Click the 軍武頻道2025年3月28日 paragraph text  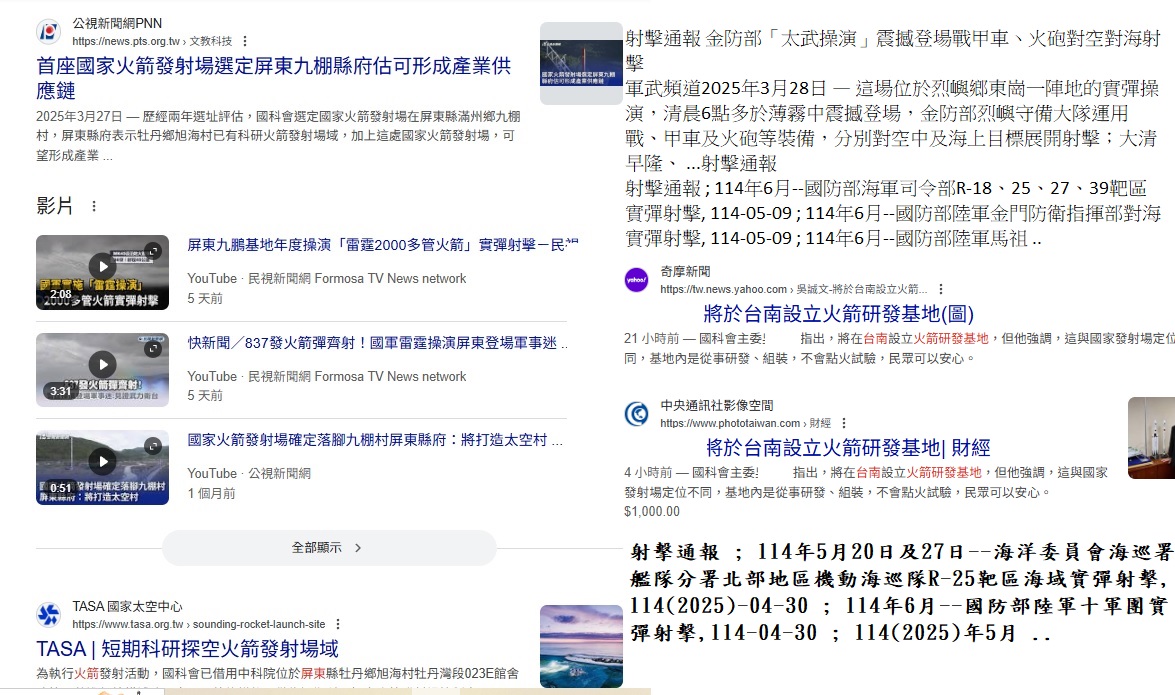pyautogui.click(x=892, y=126)
